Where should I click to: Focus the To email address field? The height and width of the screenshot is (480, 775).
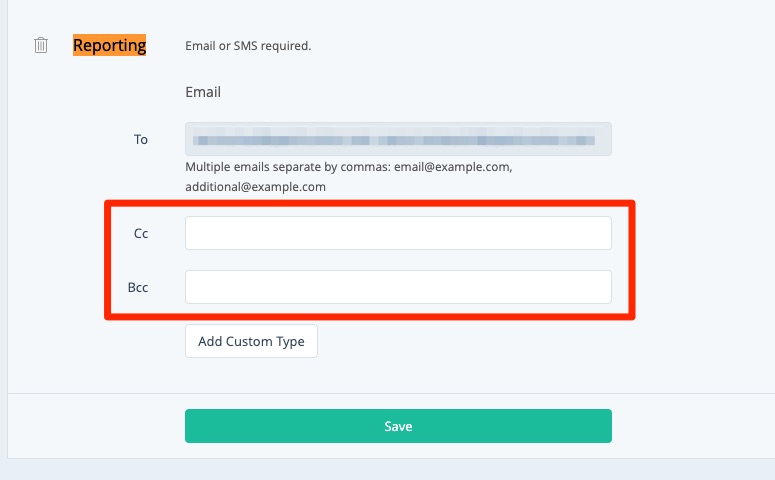tap(398, 139)
